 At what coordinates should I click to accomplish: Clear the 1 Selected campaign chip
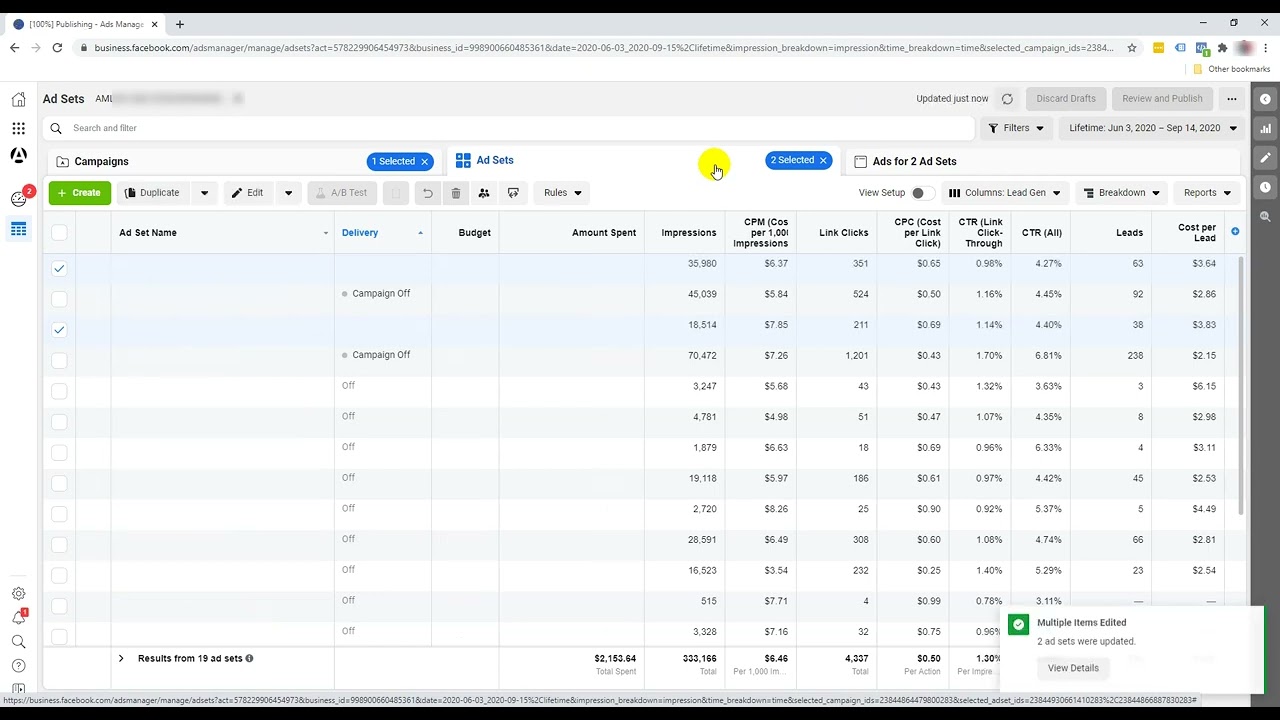424,161
